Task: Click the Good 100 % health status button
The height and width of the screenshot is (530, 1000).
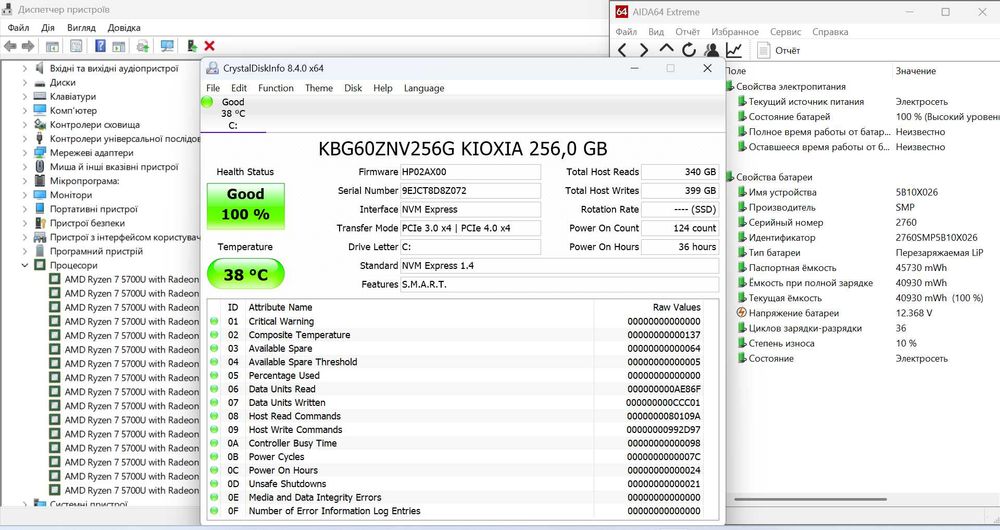Action: [x=246, y=205]
